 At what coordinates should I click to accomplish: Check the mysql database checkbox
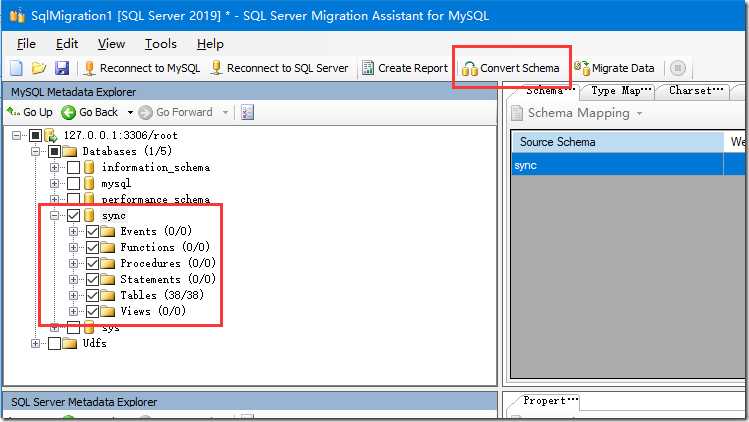[74, 184]
